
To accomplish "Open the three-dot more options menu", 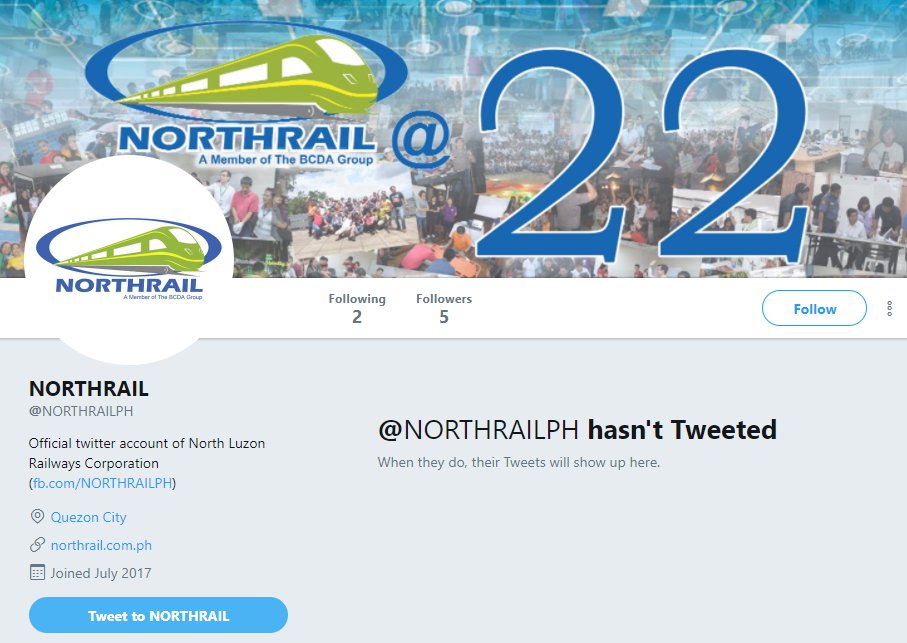I will (890, 309).
